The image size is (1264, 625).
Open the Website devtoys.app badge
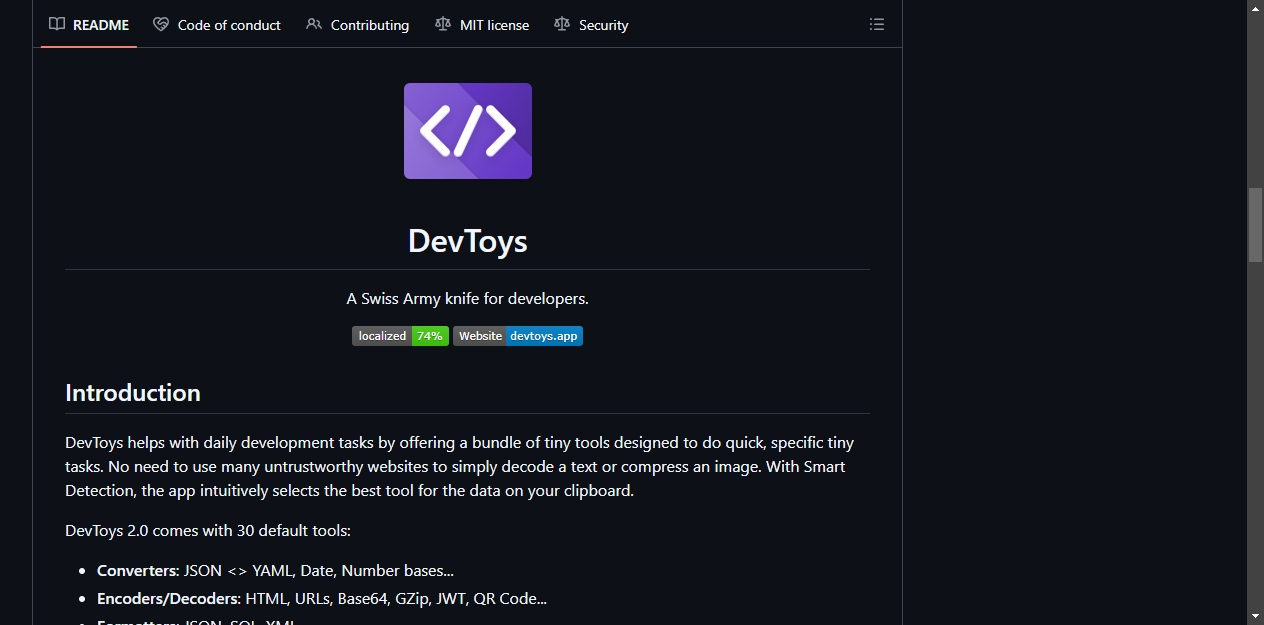pos(518,336)
